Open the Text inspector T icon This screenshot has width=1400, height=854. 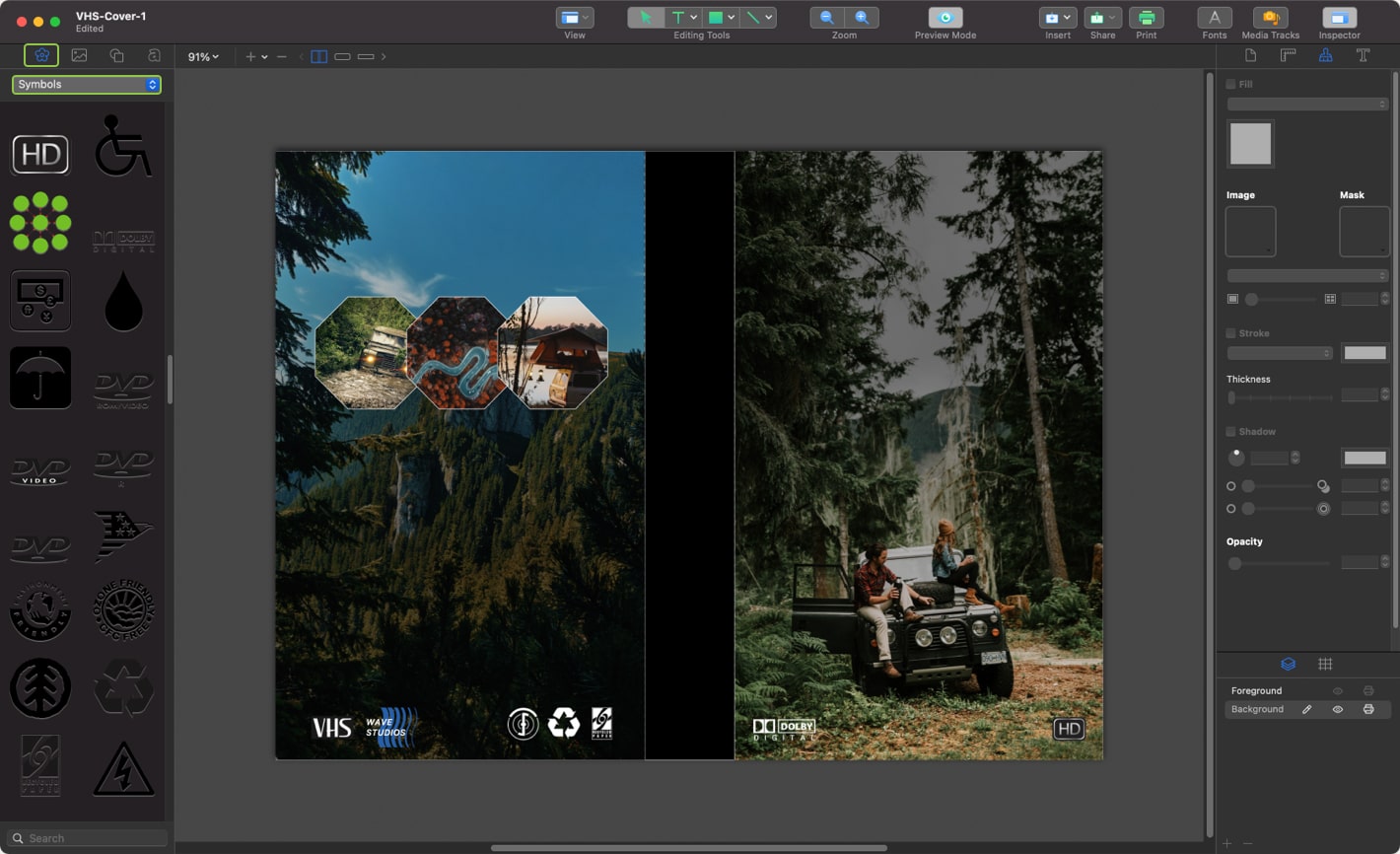coord(1364,55)
